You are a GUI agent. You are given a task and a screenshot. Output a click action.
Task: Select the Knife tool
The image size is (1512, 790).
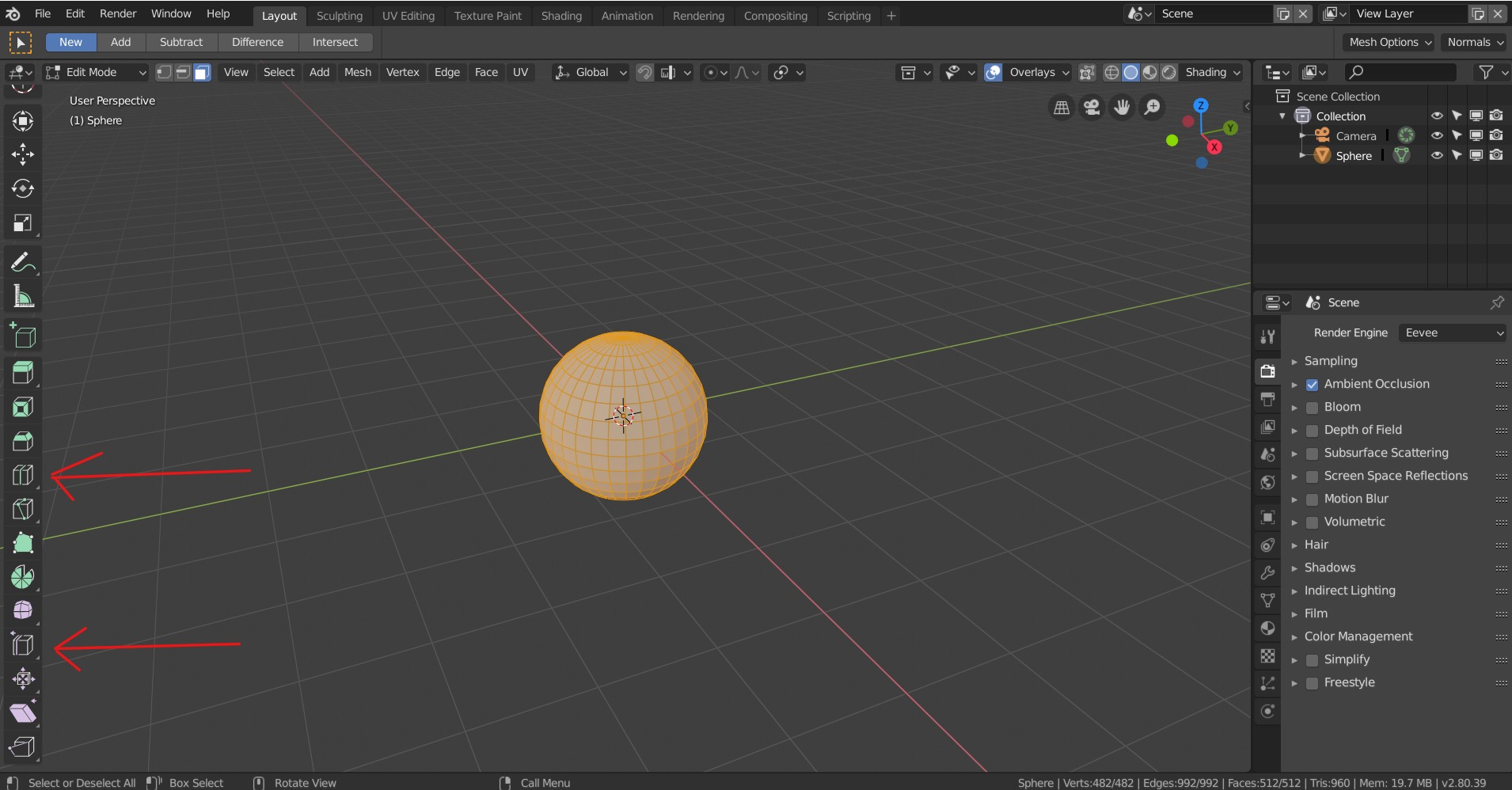click(23, 509)
